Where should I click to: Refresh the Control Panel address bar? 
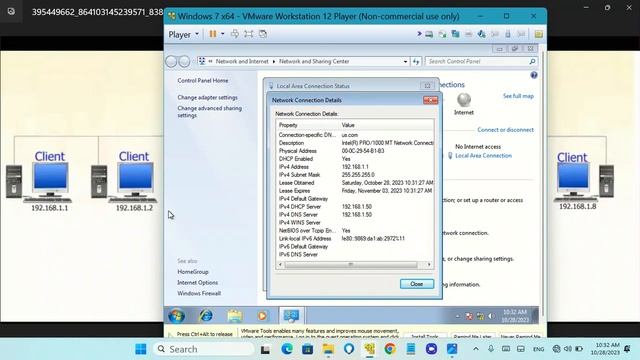416,62
